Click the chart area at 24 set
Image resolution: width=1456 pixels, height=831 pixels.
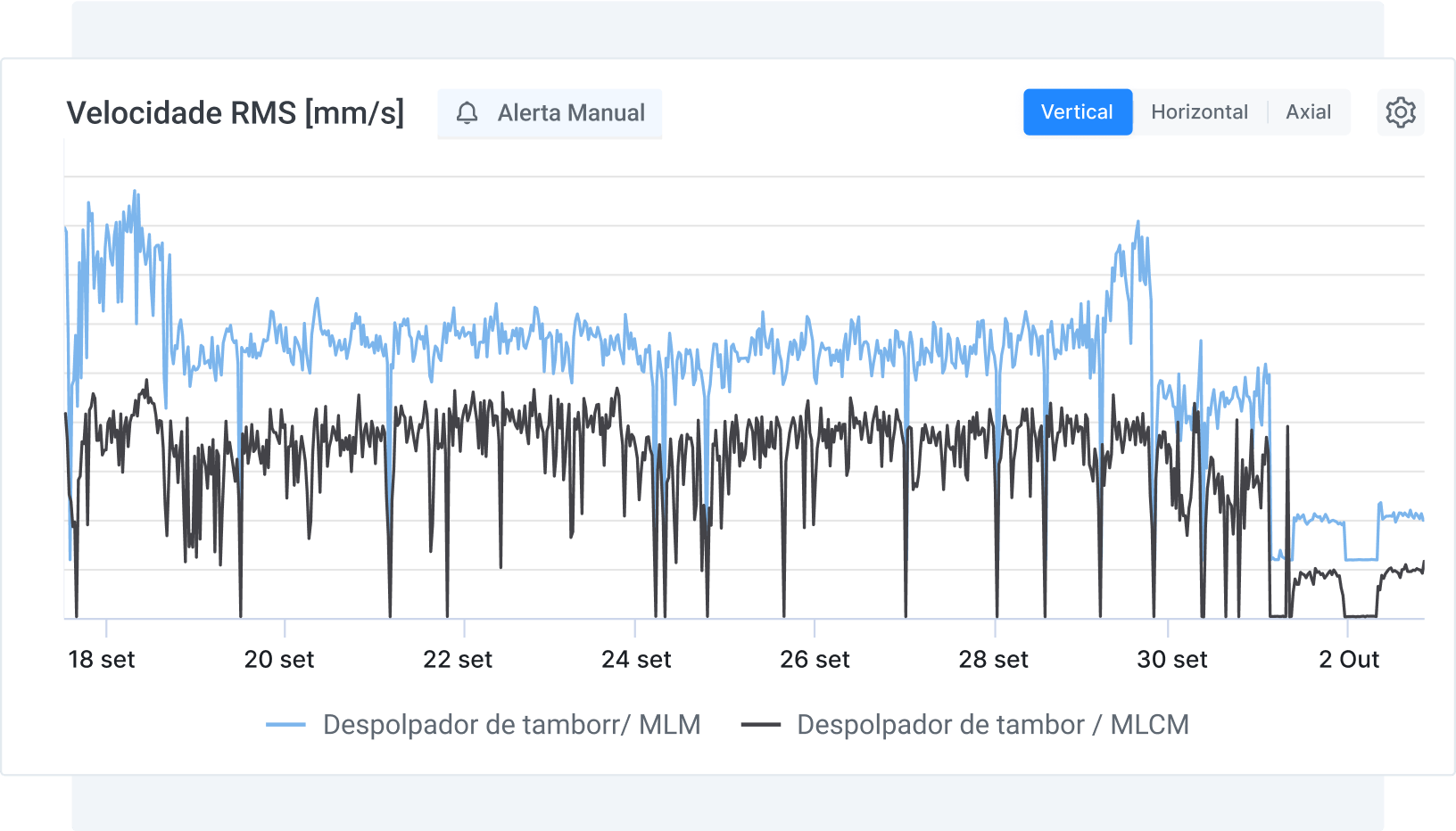[x=637, y=401]
